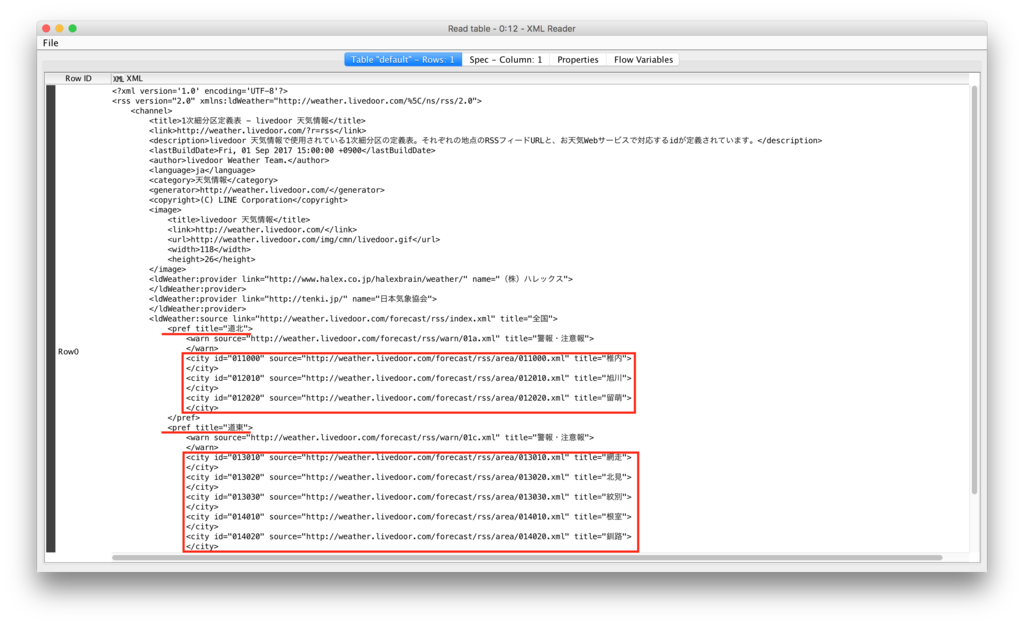Close the XML Reader window with red button
1024x625 pixels.
(x=46, y=28)
